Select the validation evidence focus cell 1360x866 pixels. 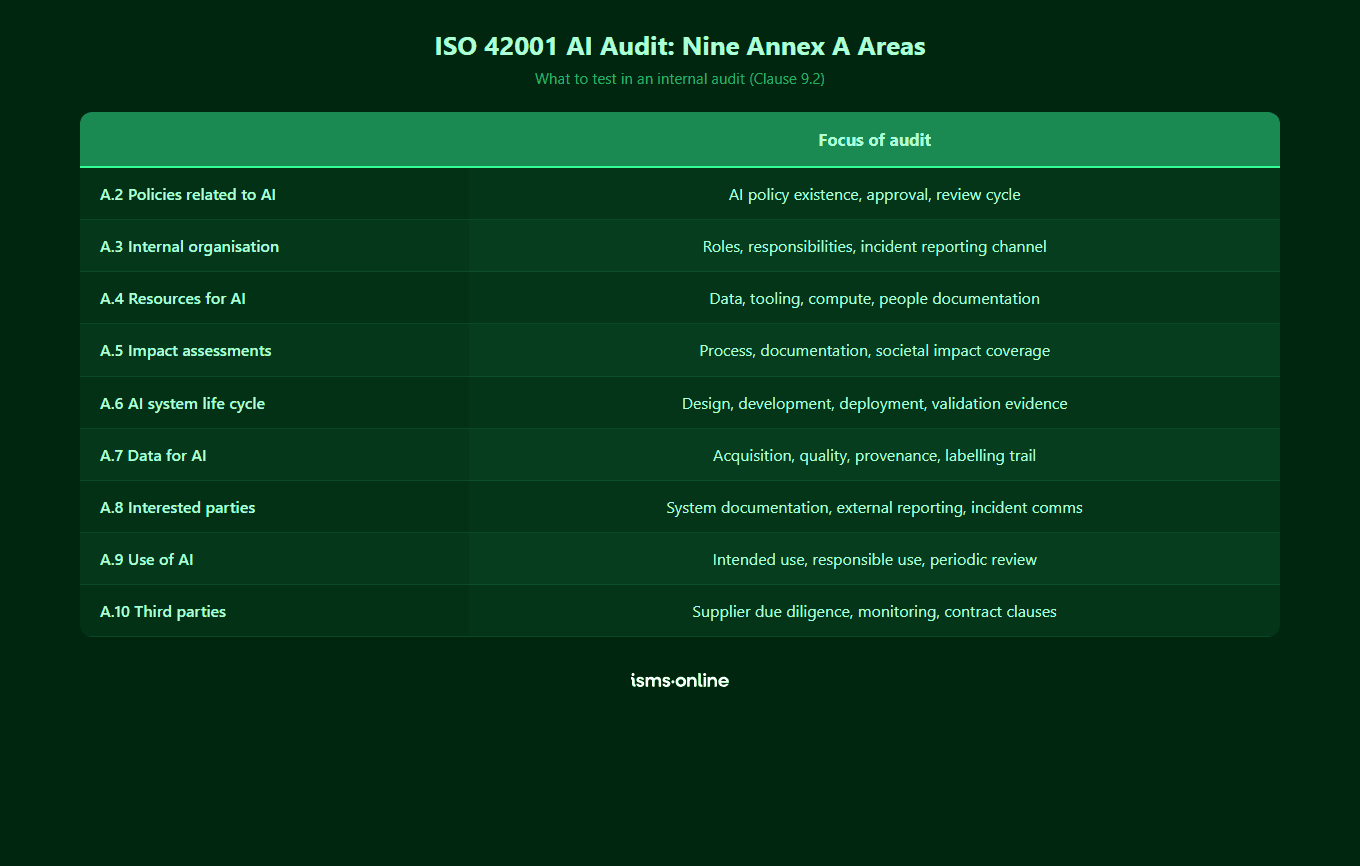point(874,403)
